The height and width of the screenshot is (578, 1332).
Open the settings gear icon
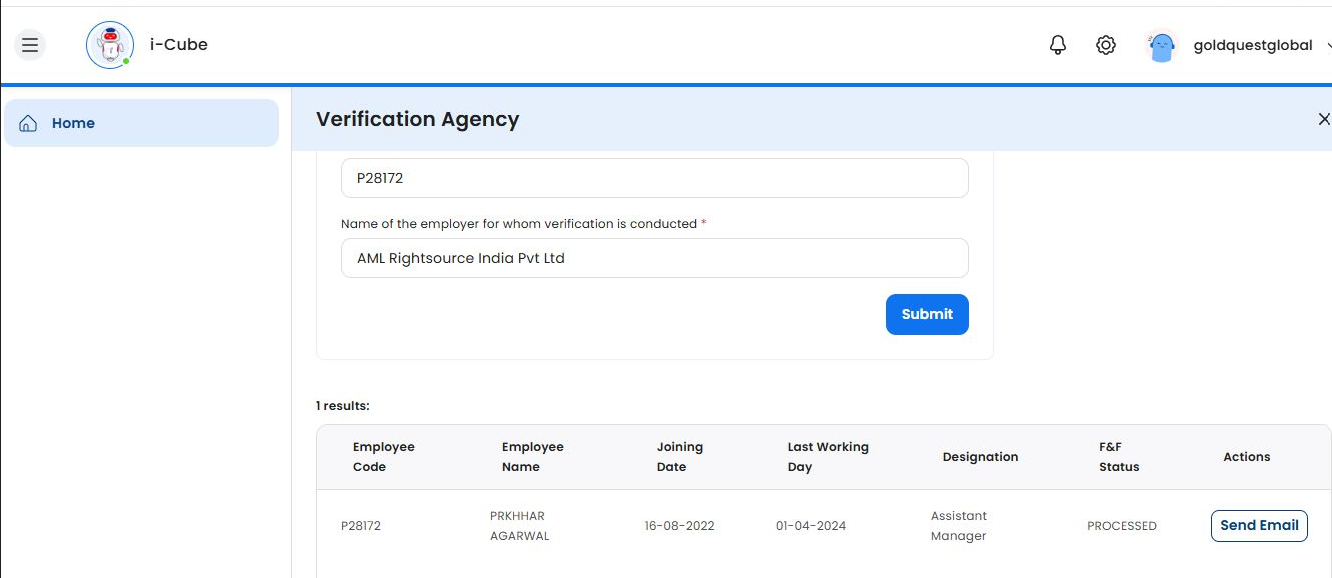pyautogui.click(x=1106, y=45)
